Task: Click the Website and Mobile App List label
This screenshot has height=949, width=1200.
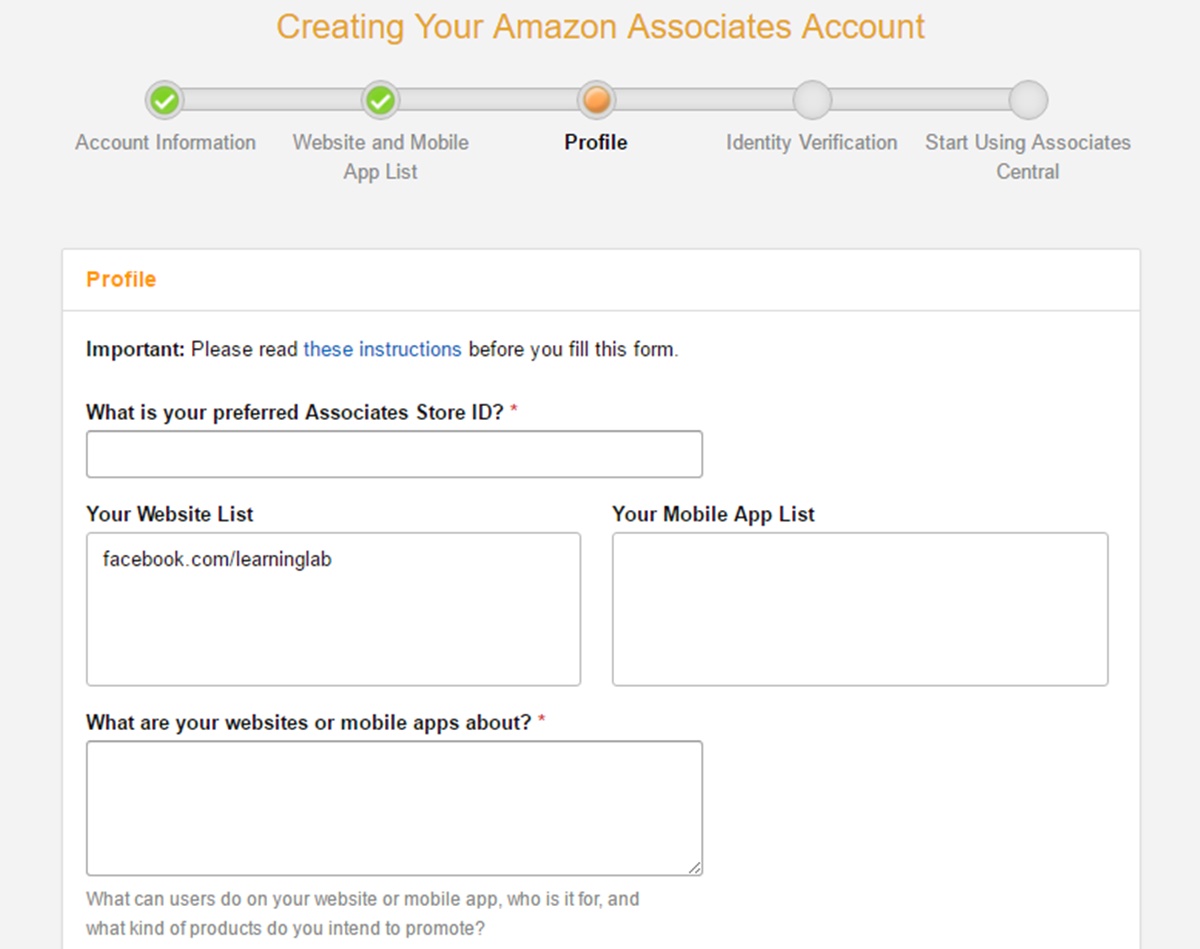Action: click(380, 157)
